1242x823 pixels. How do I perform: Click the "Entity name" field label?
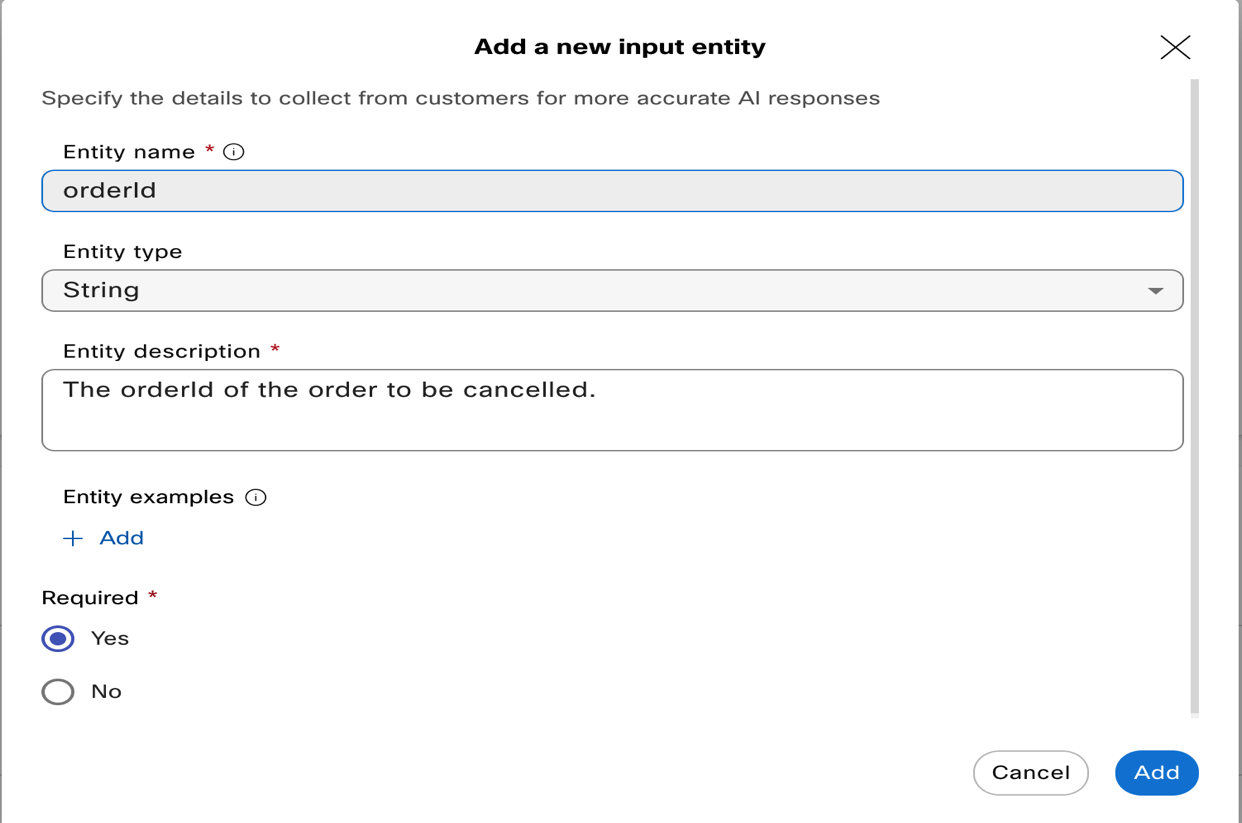point(129,152)
